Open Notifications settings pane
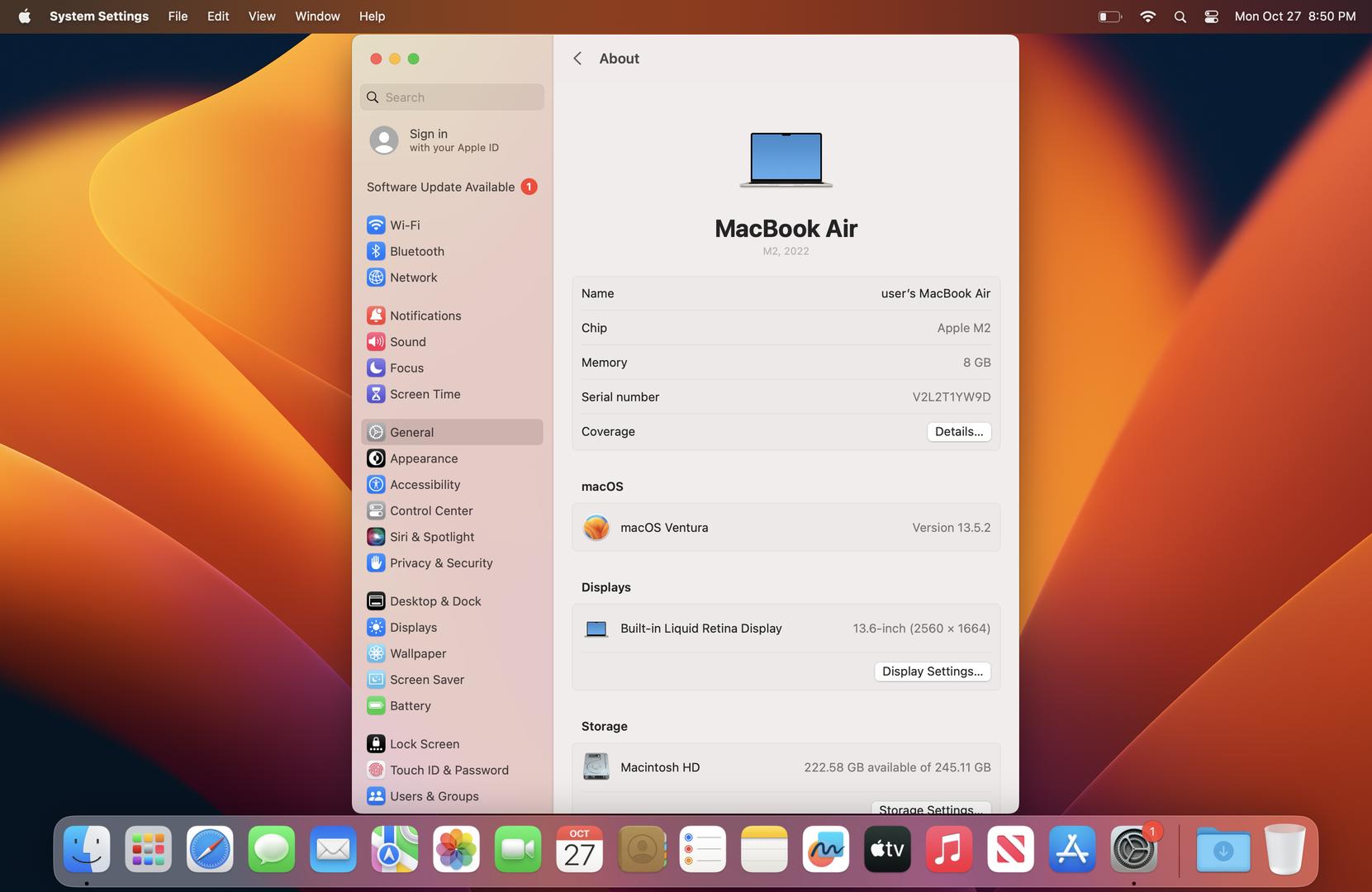This screenshot has height=892, width=1372. pos(425,316)
